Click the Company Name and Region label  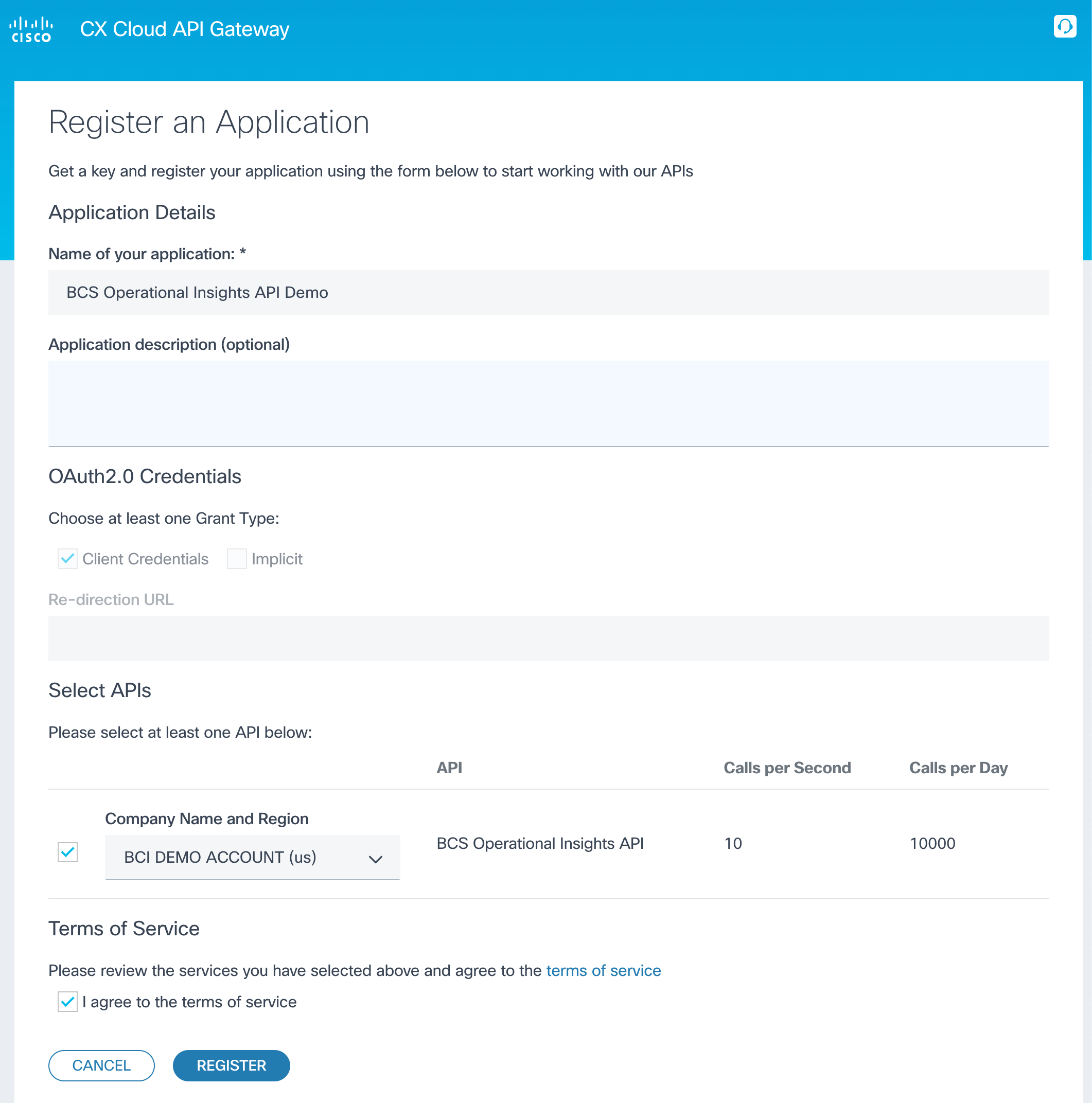pyautogui.click(x=207, y=819)
